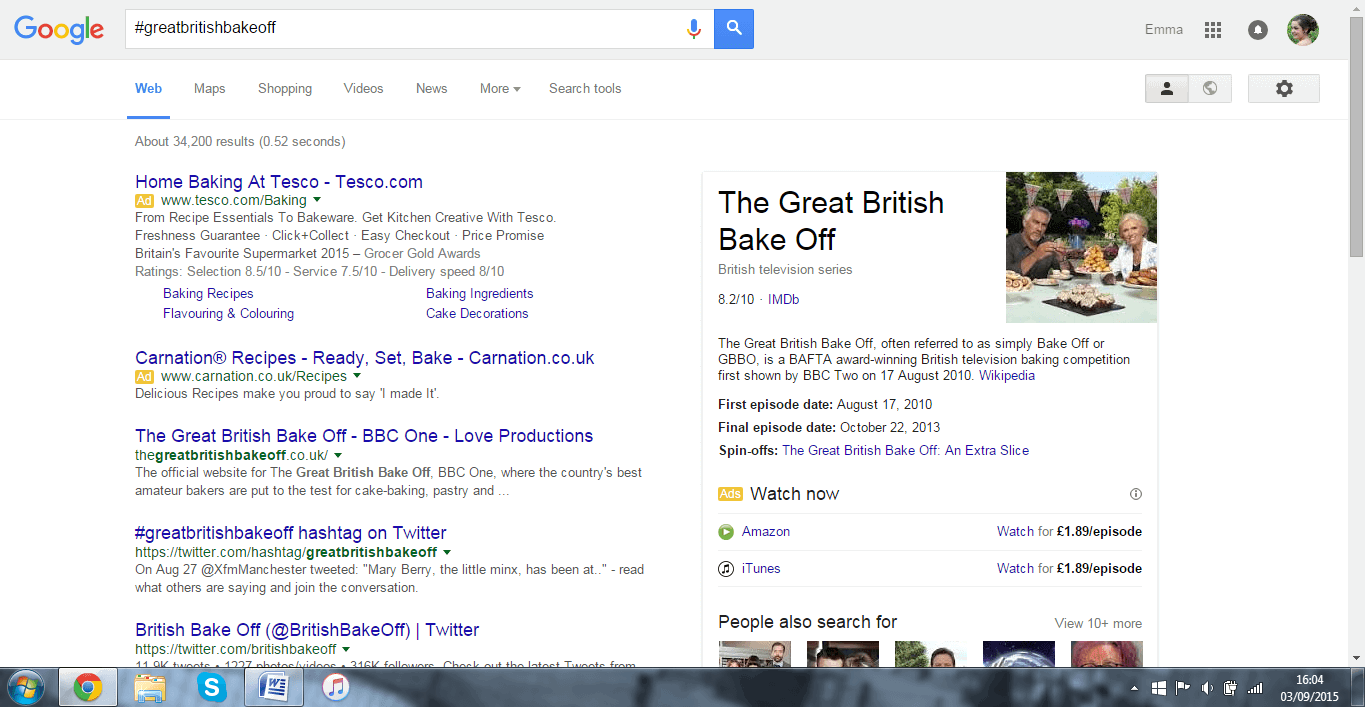Click the 8.2/10 IMDb rating text
This screenshot has height=707, width=1365.
758,300
